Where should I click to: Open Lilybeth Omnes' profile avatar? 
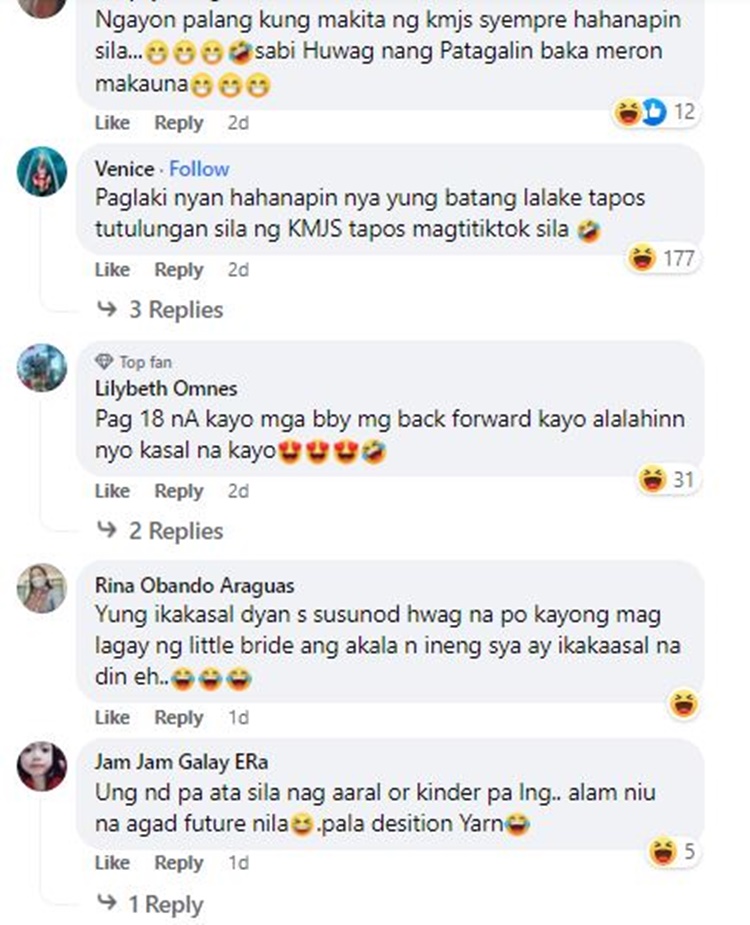coord(41,368)
